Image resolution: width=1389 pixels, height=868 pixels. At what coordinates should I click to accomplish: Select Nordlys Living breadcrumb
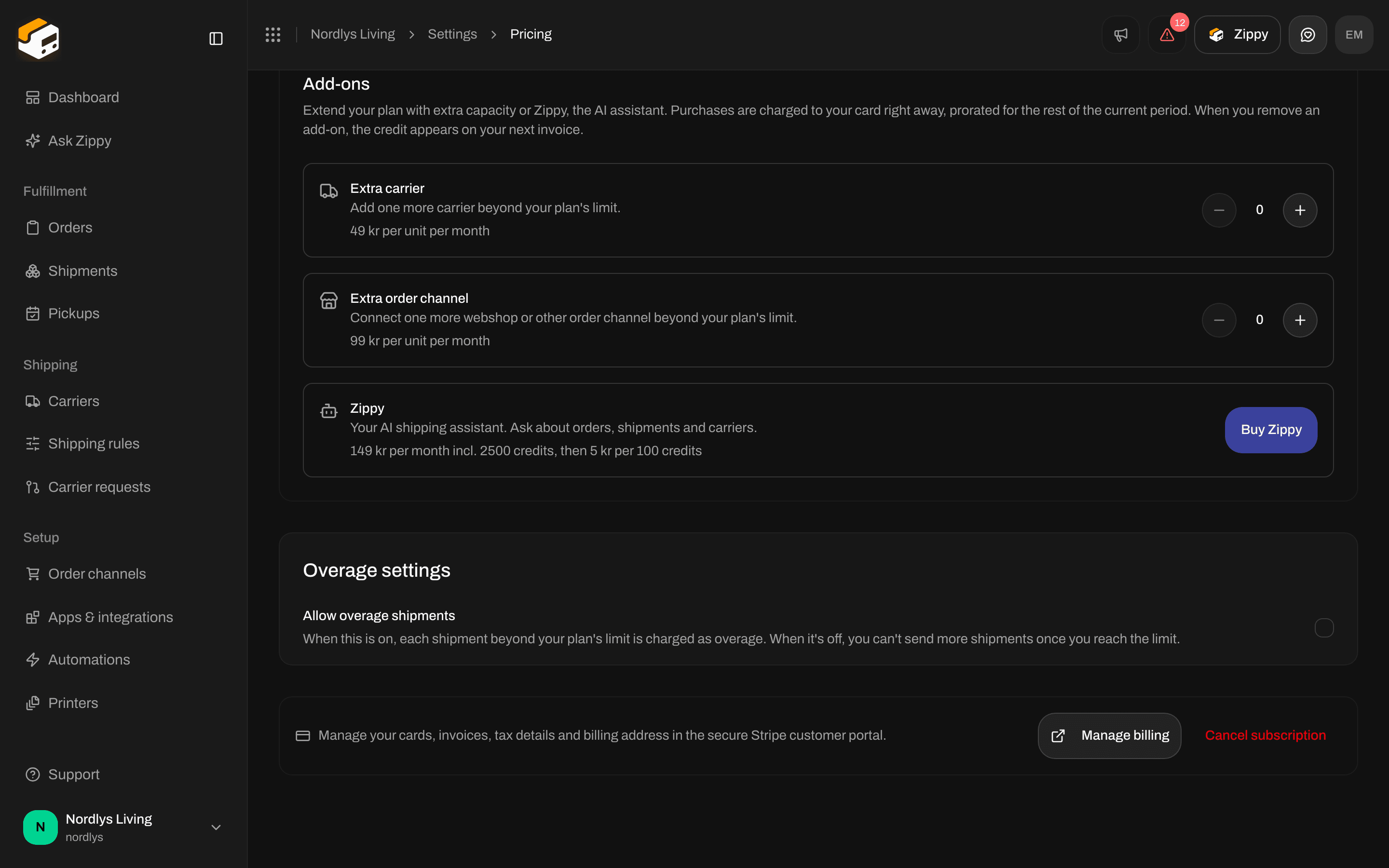tap(353, 34)
